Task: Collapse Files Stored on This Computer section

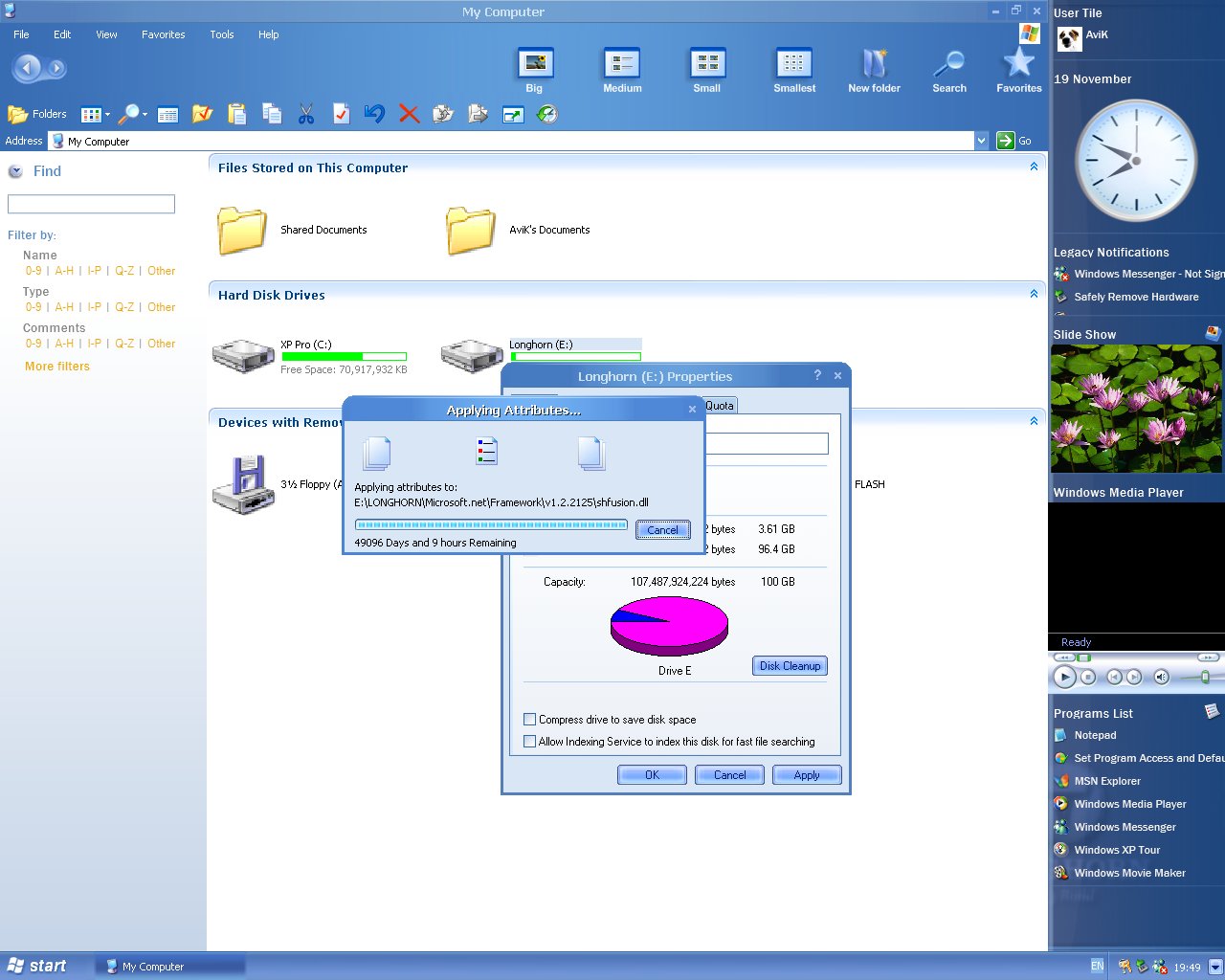Action: (x=1034, y=167)
